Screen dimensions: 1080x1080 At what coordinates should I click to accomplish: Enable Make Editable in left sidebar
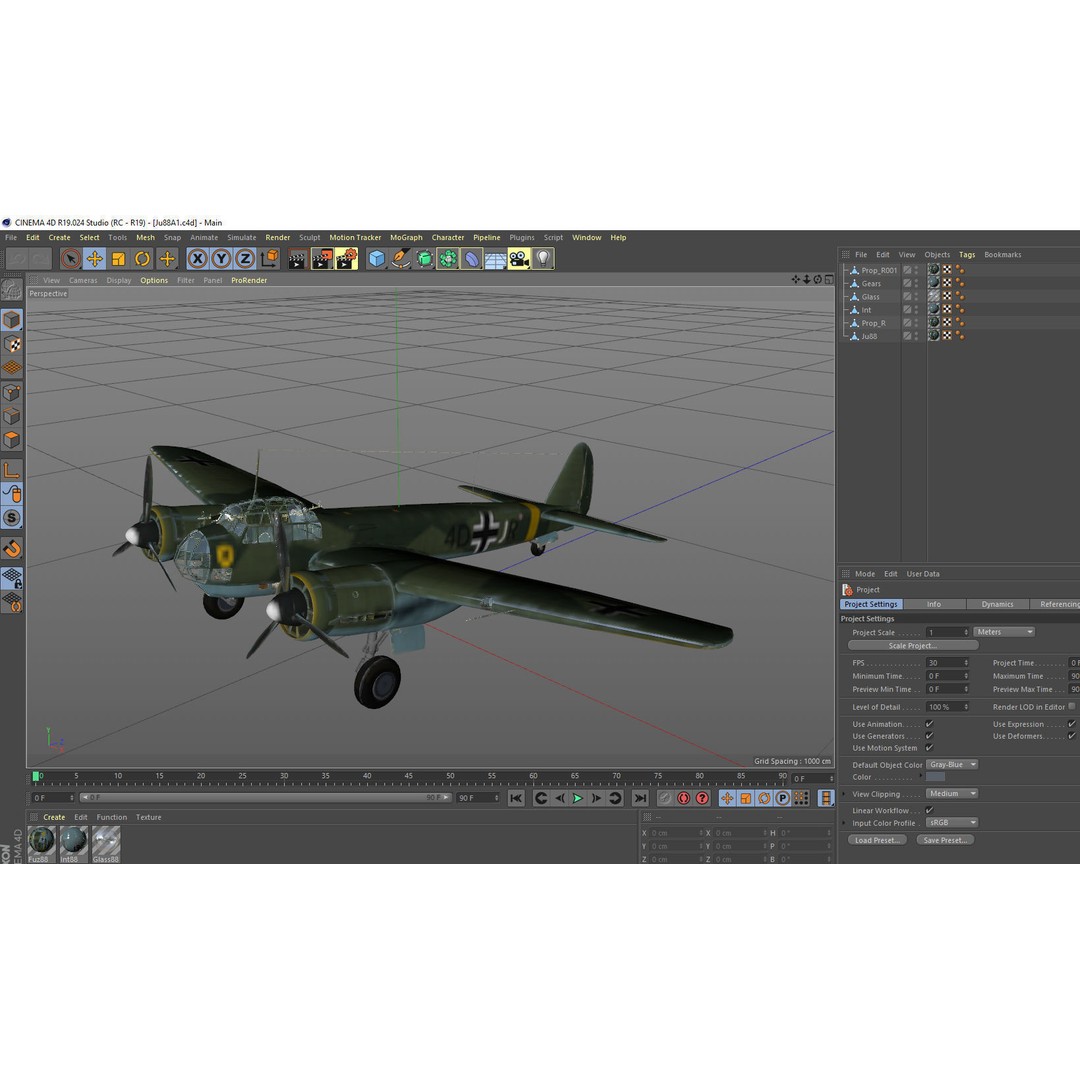click(x=12, y=290)
